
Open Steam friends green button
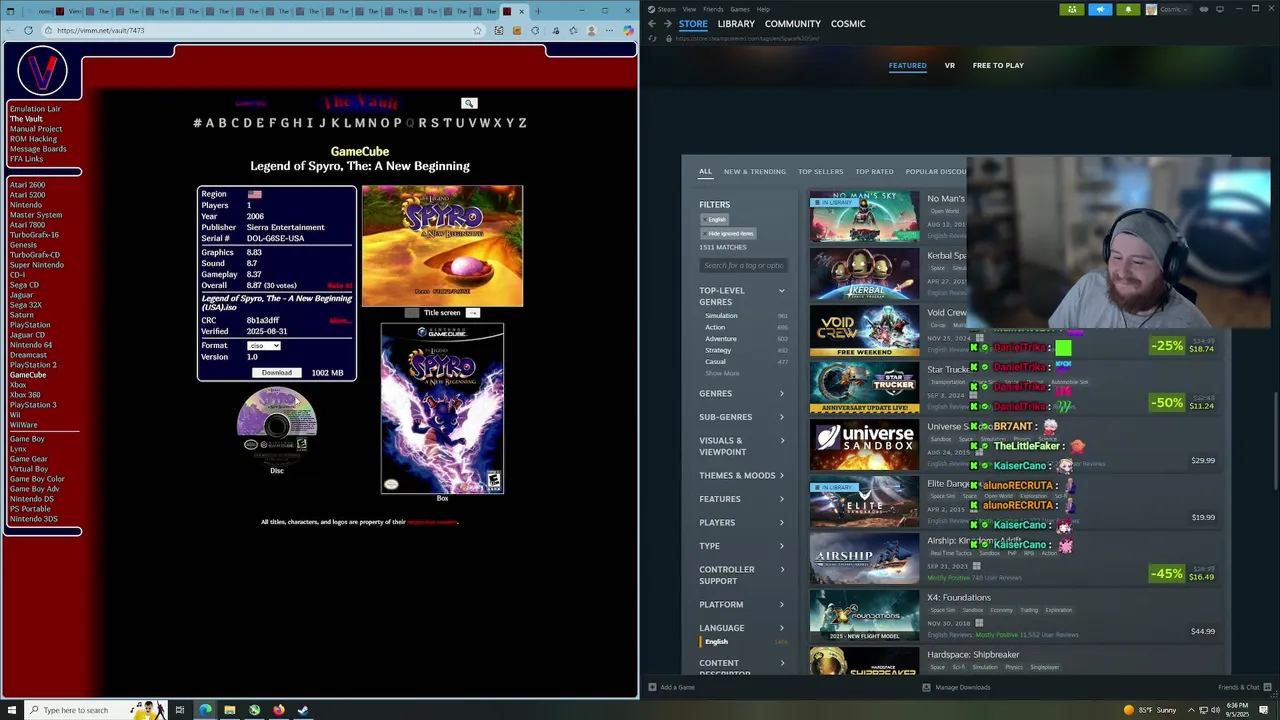pos(1072,9)
